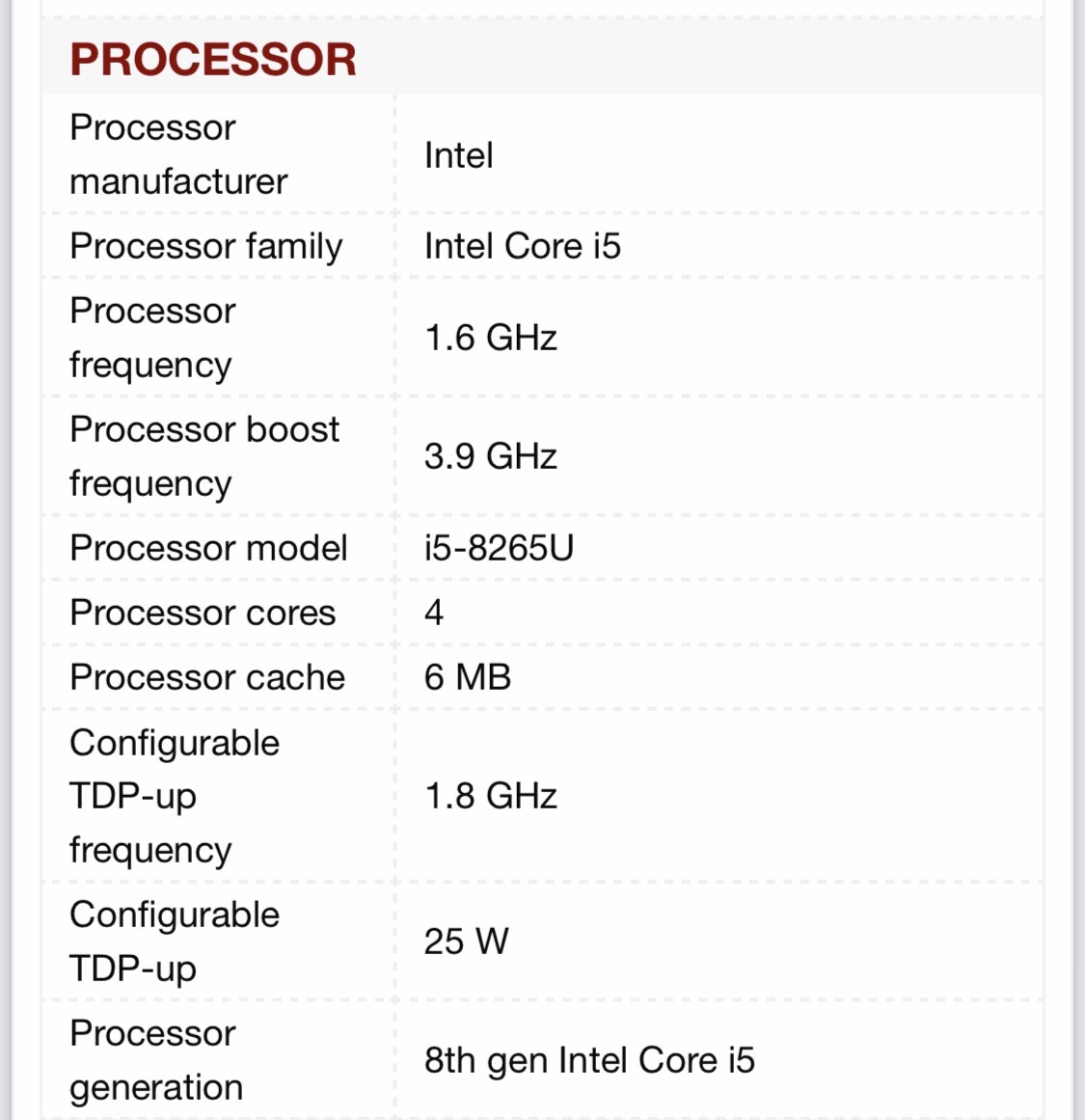Click the Intel Core i5 family value
The height and width of the screenshot is (1120, 1085).
[523, 246]
